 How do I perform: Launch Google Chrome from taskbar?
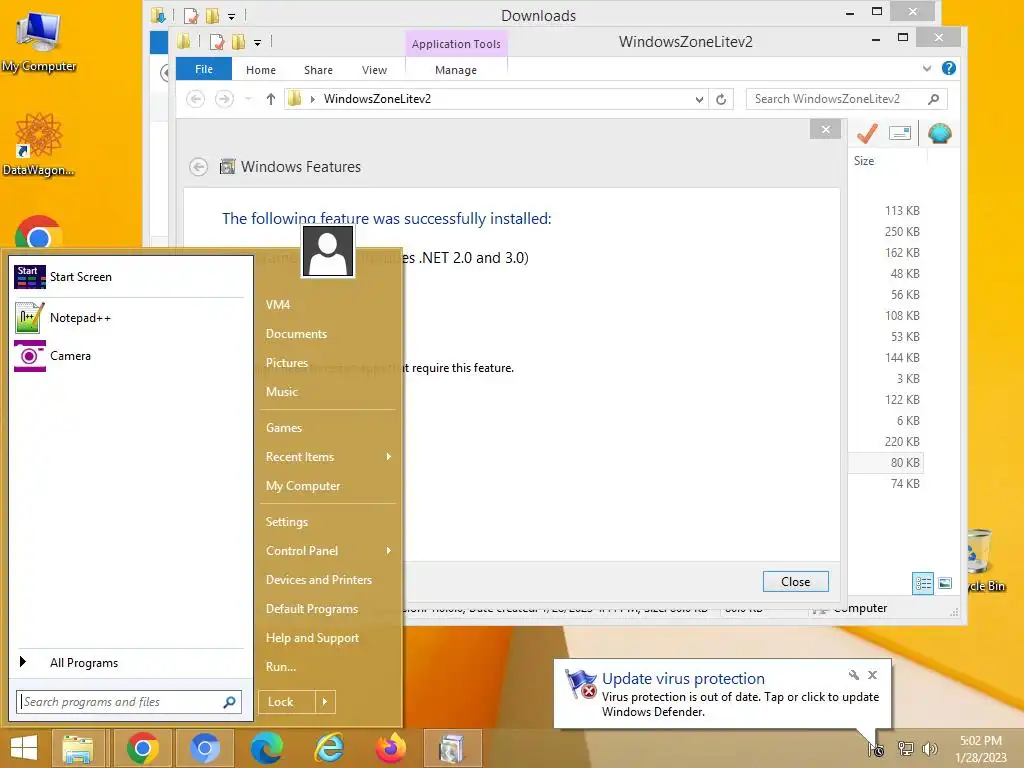pyautogui.click(x=142, y=748)
